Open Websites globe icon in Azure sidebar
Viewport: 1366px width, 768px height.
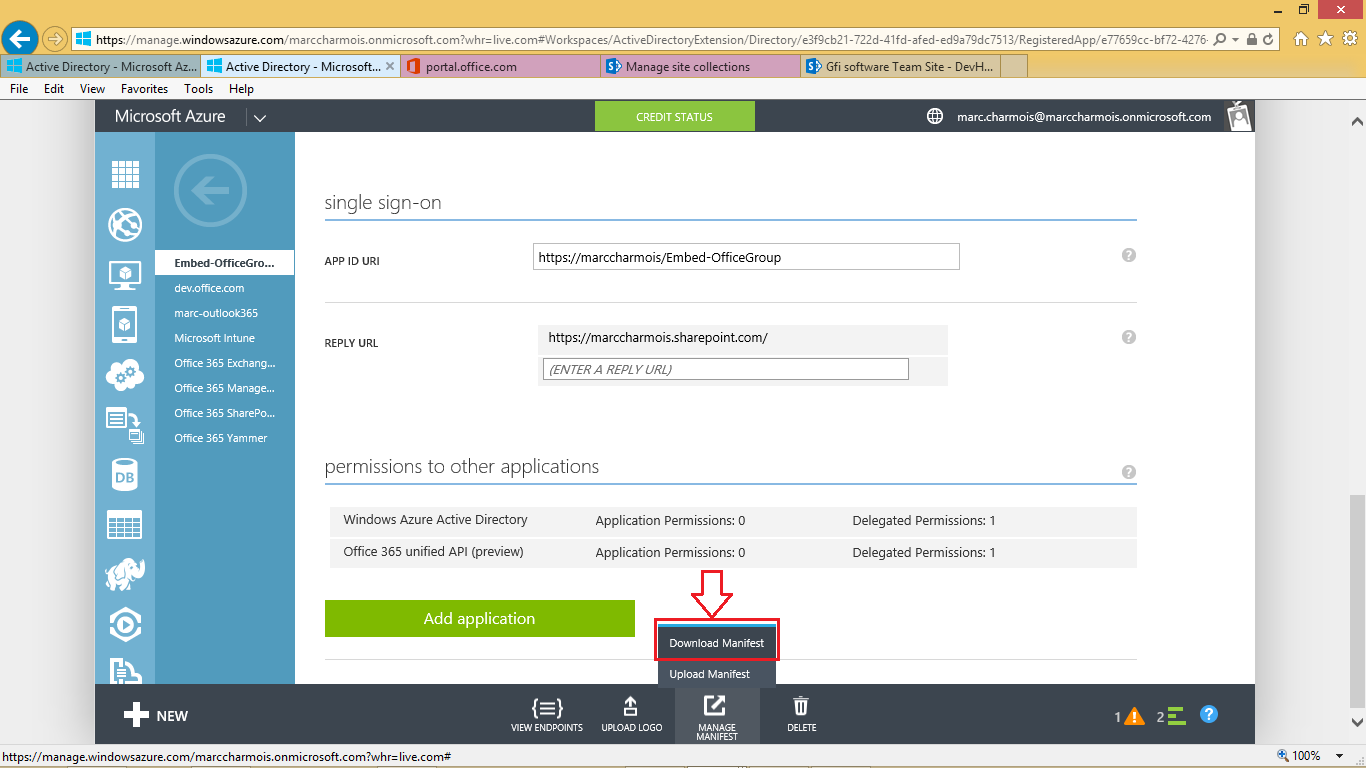(x=125, y=225)
